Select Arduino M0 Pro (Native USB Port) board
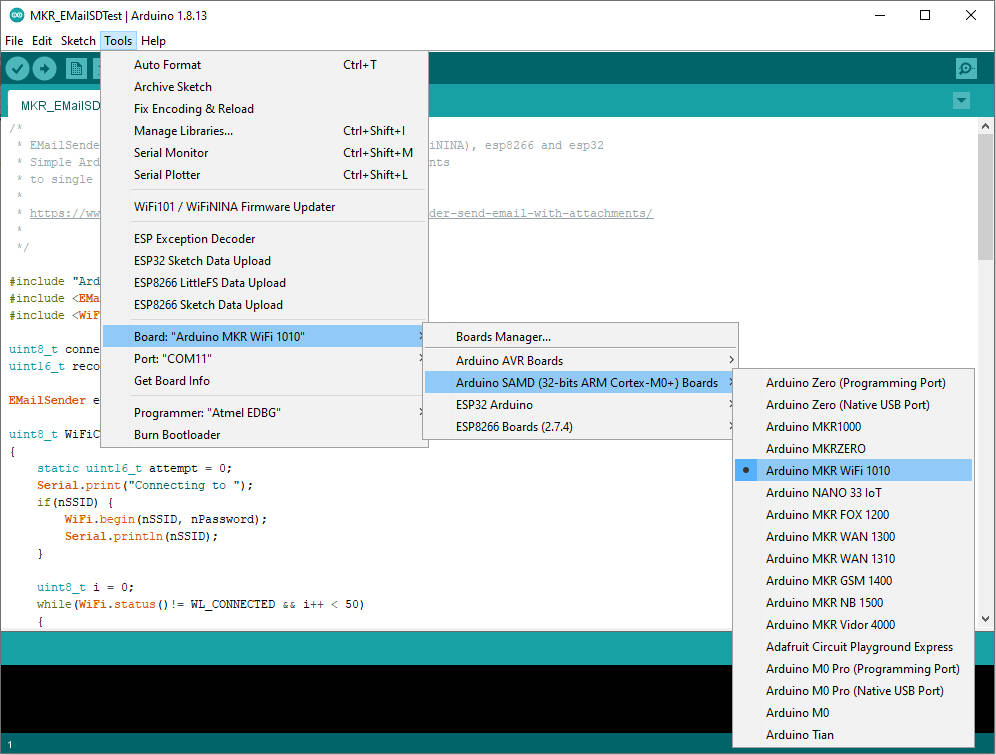Image resolution: width=996 pixels, height=755 pixels. tap(853, 691)
